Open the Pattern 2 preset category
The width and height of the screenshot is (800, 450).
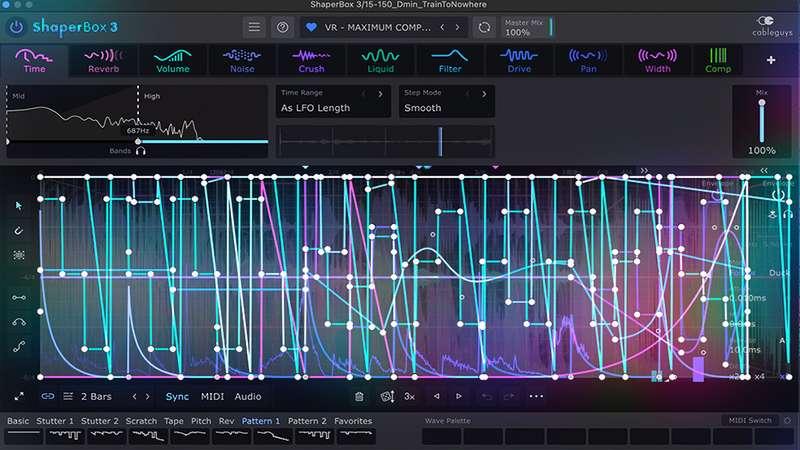click(x=307, y=421)
